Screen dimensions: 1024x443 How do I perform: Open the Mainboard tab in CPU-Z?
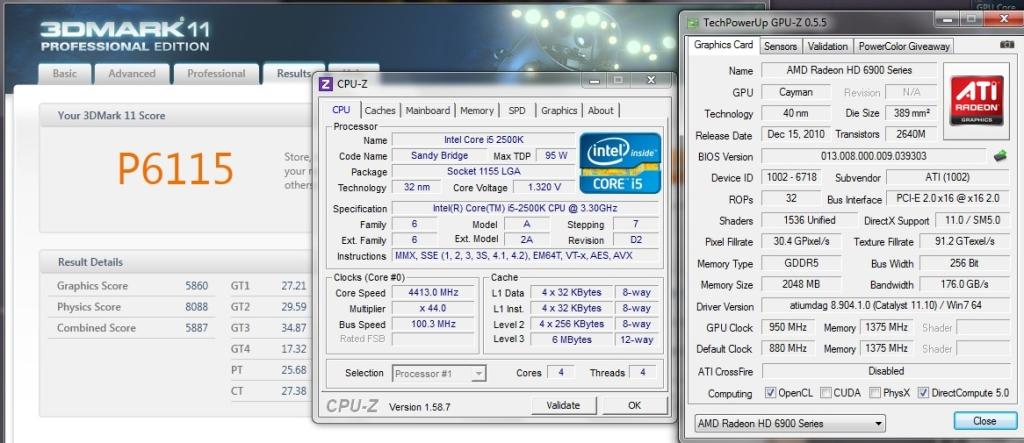coord(428,110)
